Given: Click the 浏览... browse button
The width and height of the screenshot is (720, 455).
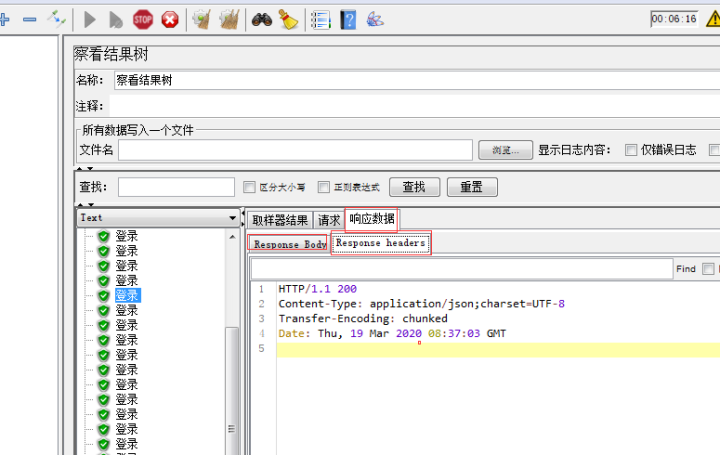Looking at the screenshot, I should tap(505, 150).
